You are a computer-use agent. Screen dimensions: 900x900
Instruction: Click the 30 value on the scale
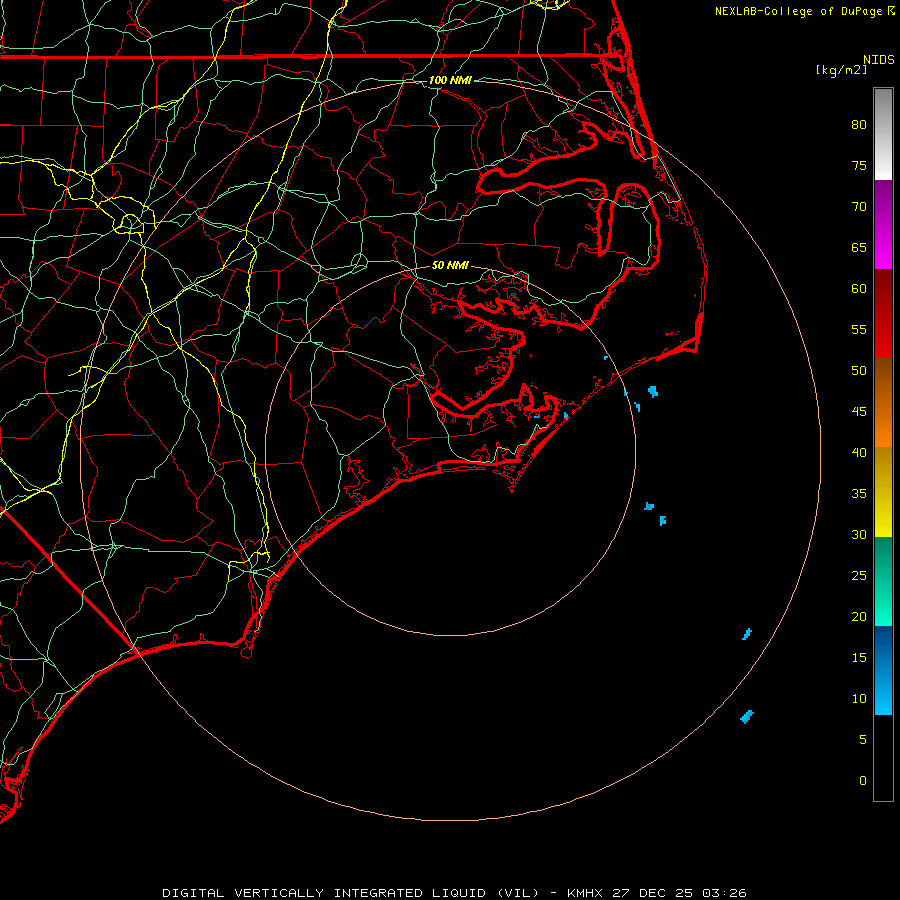coord(859,535)
